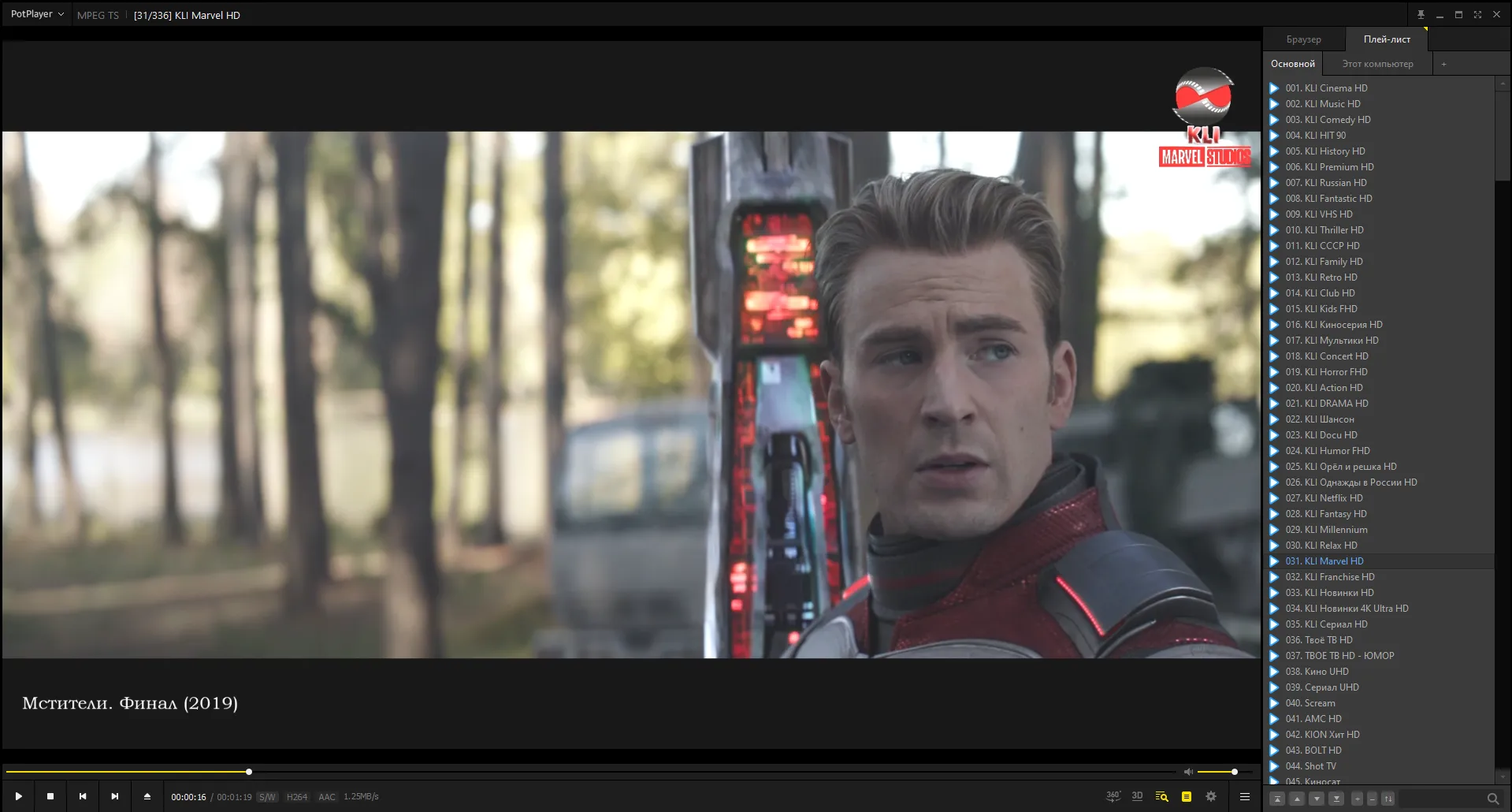
Task: Select 020. KLI Action HD
Action: point(1379,388)
